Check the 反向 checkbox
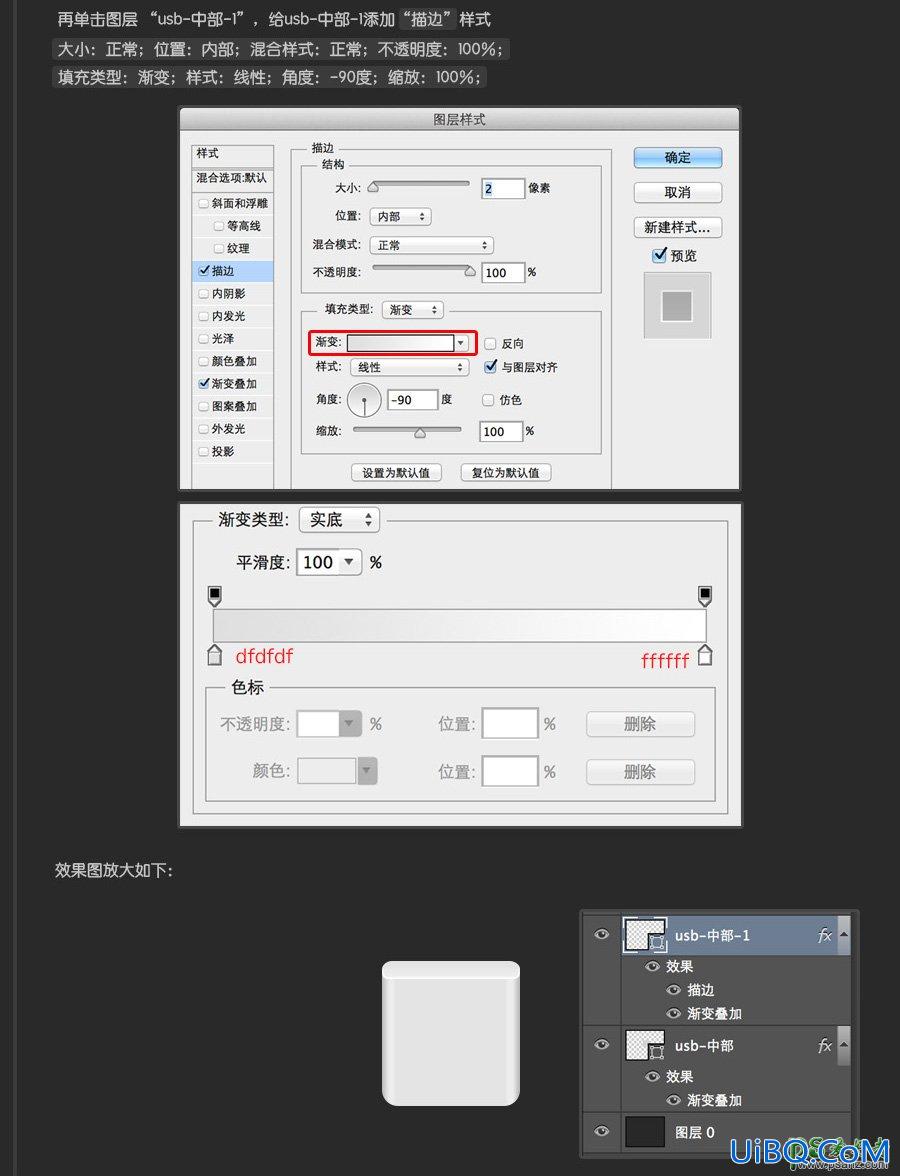This screenshot has width=900, height=1176. pos(490,344)
